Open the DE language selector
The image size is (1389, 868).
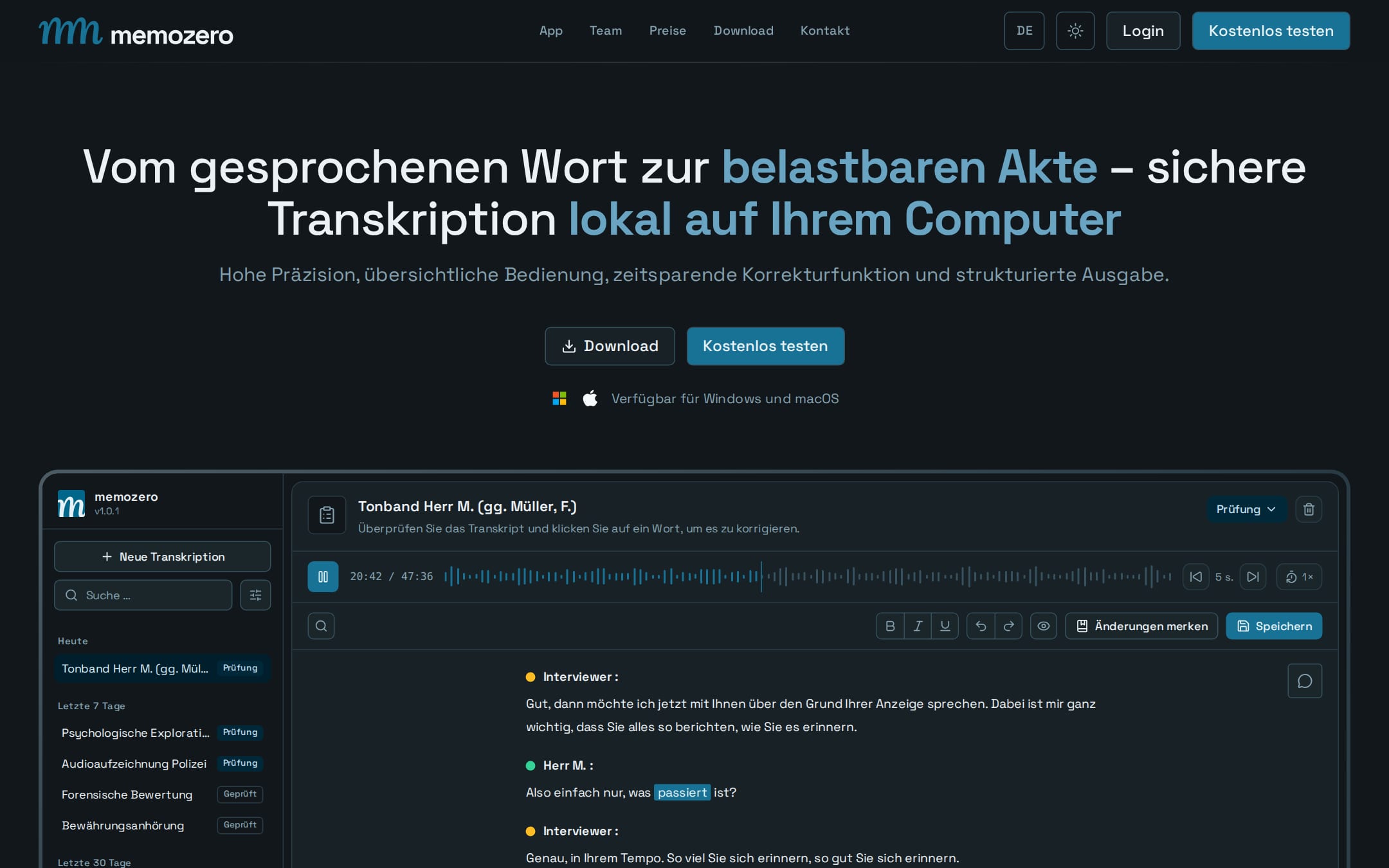tap(1024, 31)
